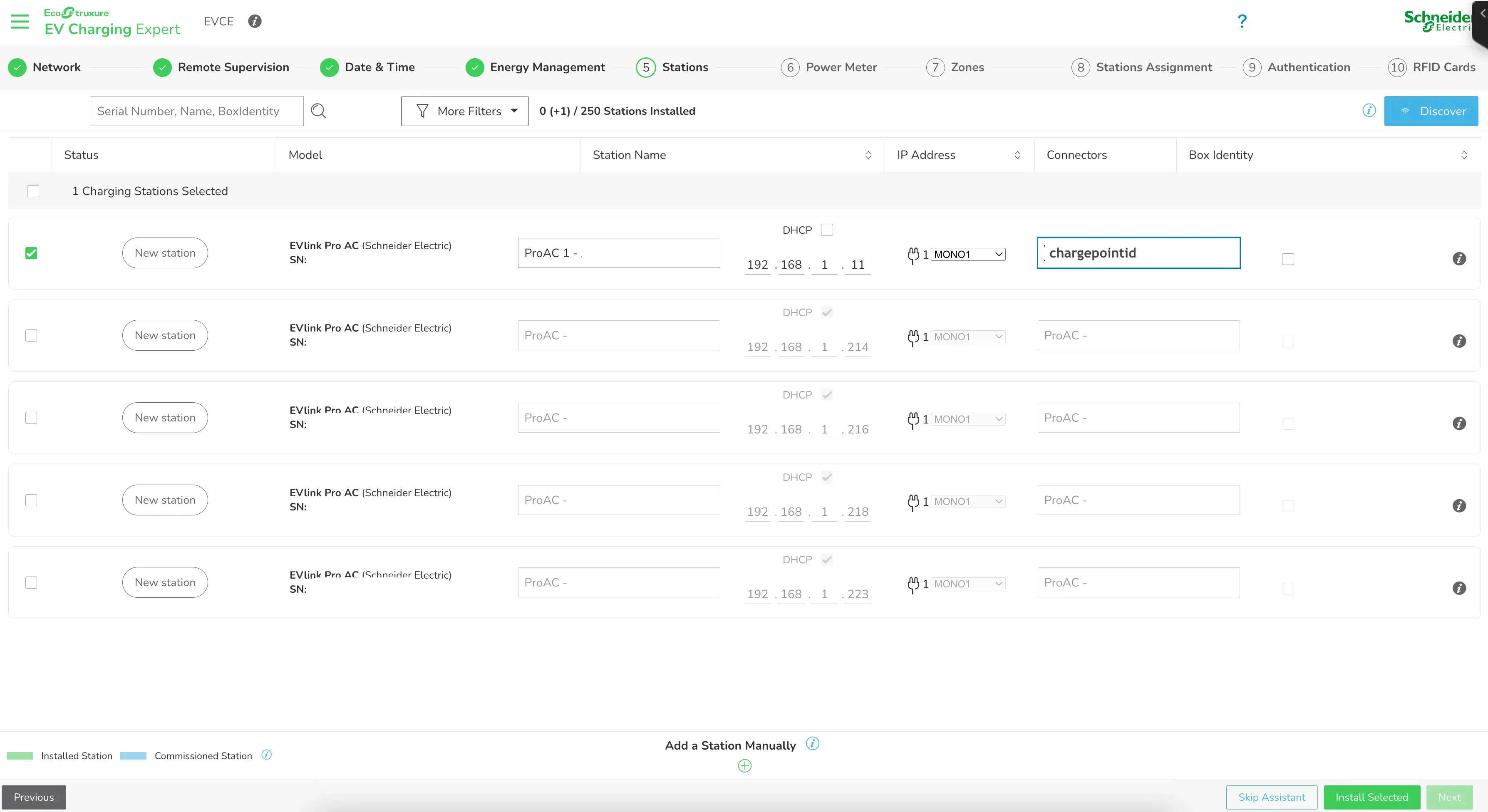This screenshot has height=812, width=1488.
Task: Open info for station 192.168.1.11
Action: click(x=1459, y=259)
